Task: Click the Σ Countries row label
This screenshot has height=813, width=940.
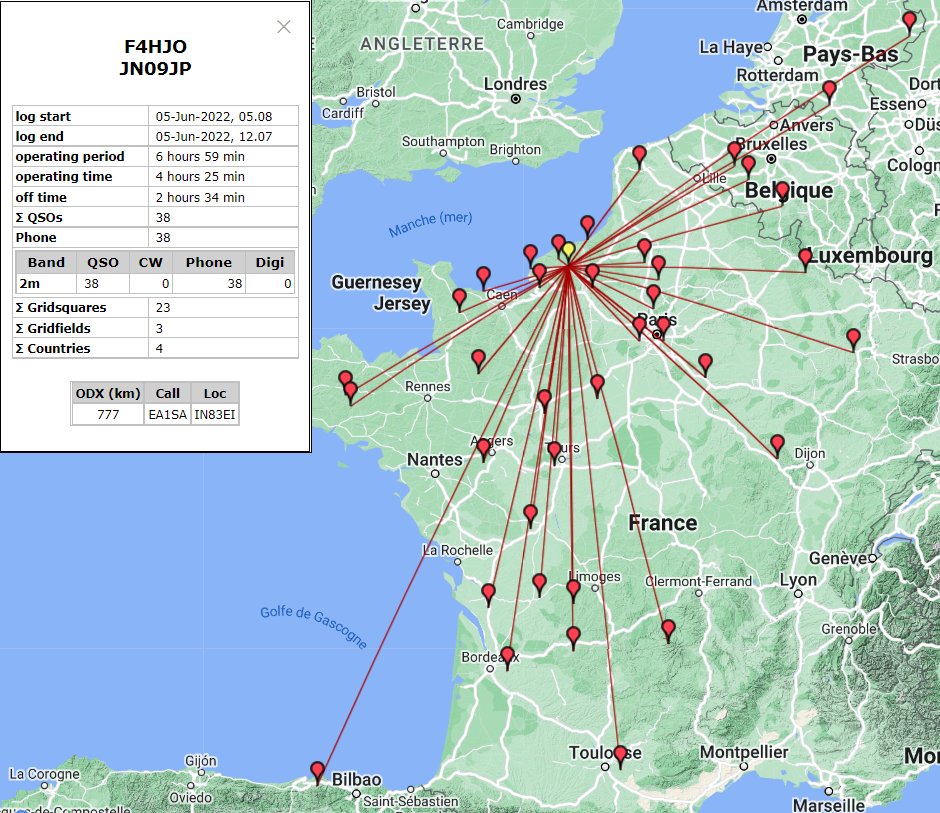Action: point(53,348)
